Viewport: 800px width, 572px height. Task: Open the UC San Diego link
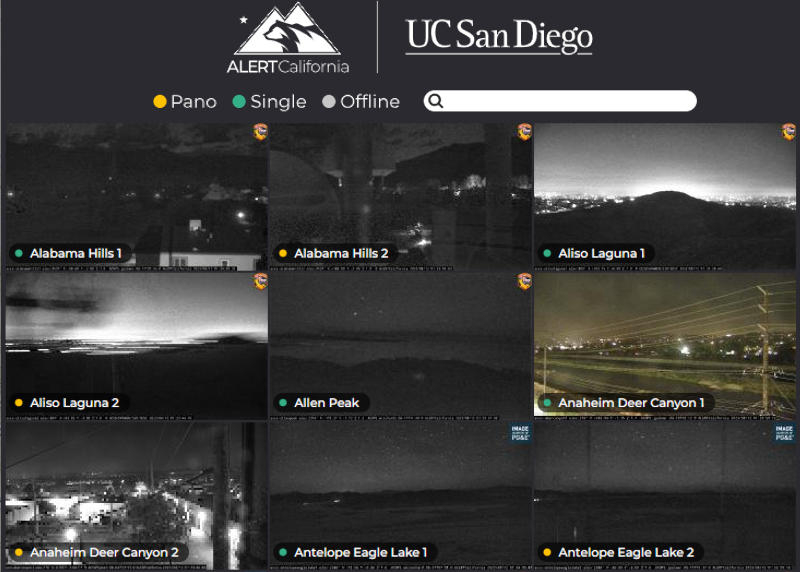[499, 36]
